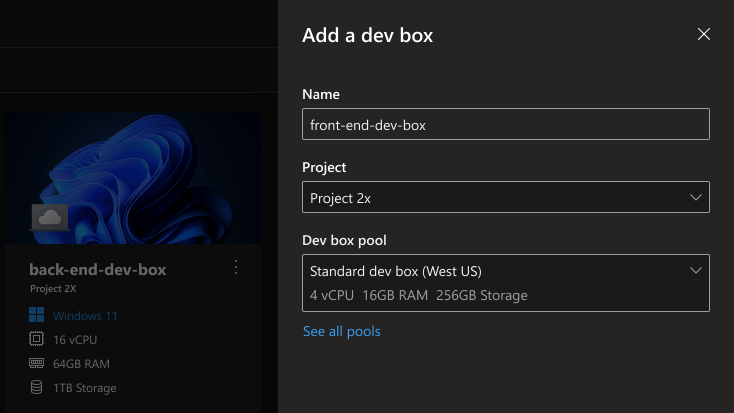Click the Project 2X subtitle on the card
Image resolution: width=734 pixels, height=413 pixels.
click(53, 289)
